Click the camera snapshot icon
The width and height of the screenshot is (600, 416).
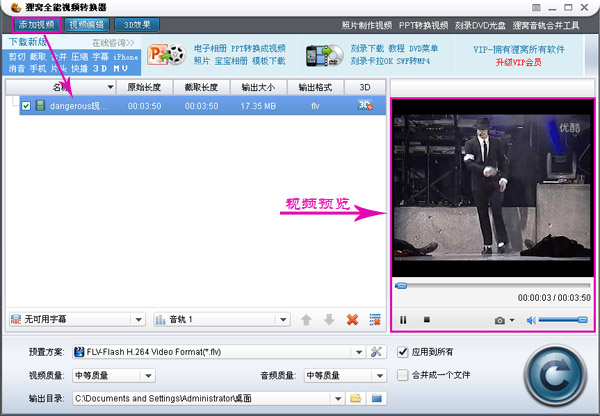tap(500, 320)
